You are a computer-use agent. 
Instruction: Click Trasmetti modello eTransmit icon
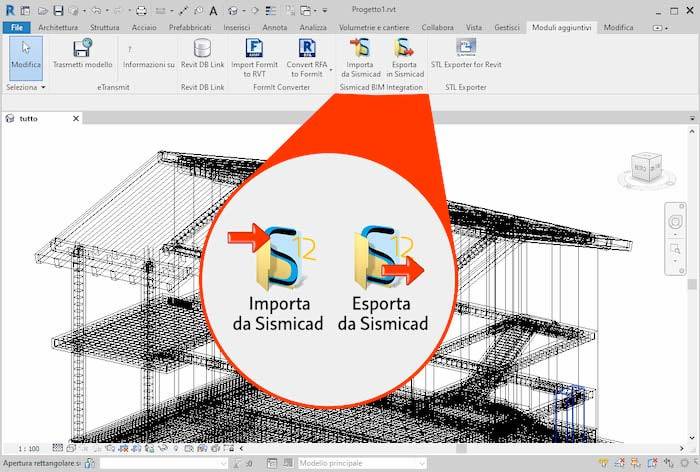point(83,54)
